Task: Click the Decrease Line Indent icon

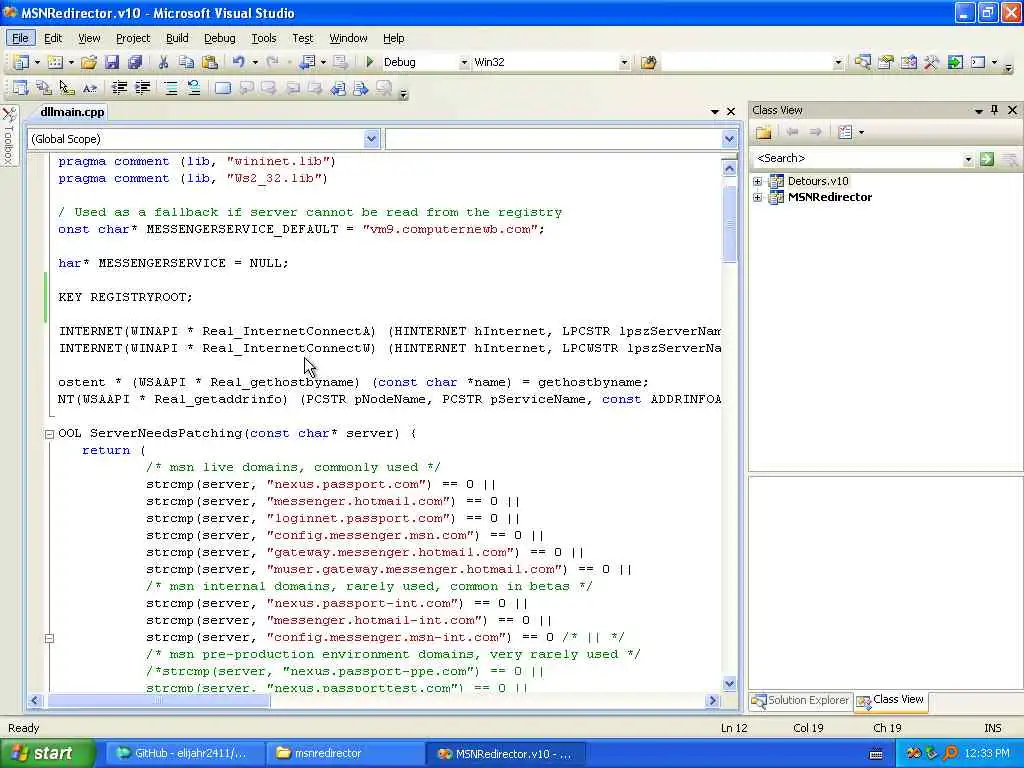Action: point(119,88)
